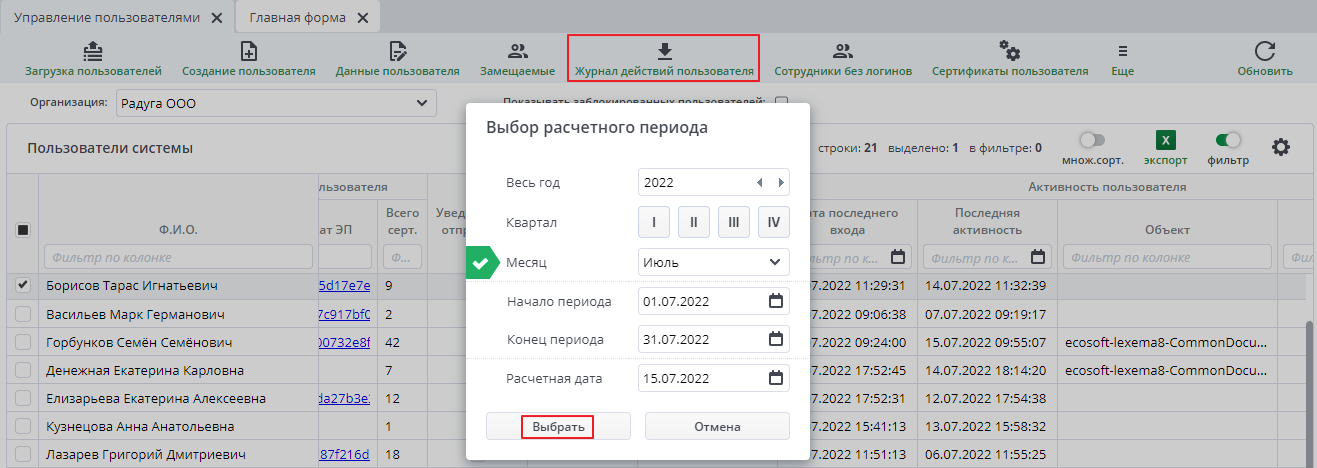Close the Главная форма tab
The height and width of the screenshot is (468, 1317).
click(x=362, y=18)
